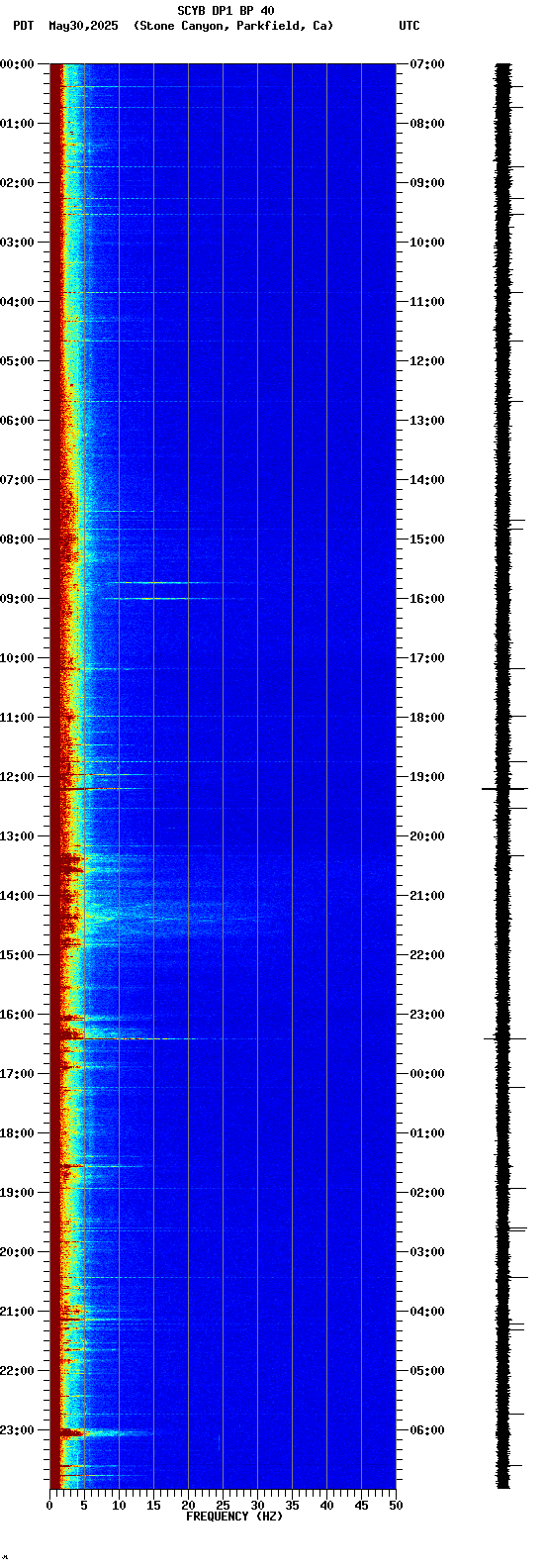The height and width of the screenshot is (1568, 546).
Task: Click the frequency axis label '0'
Action: coord(49,1506)
